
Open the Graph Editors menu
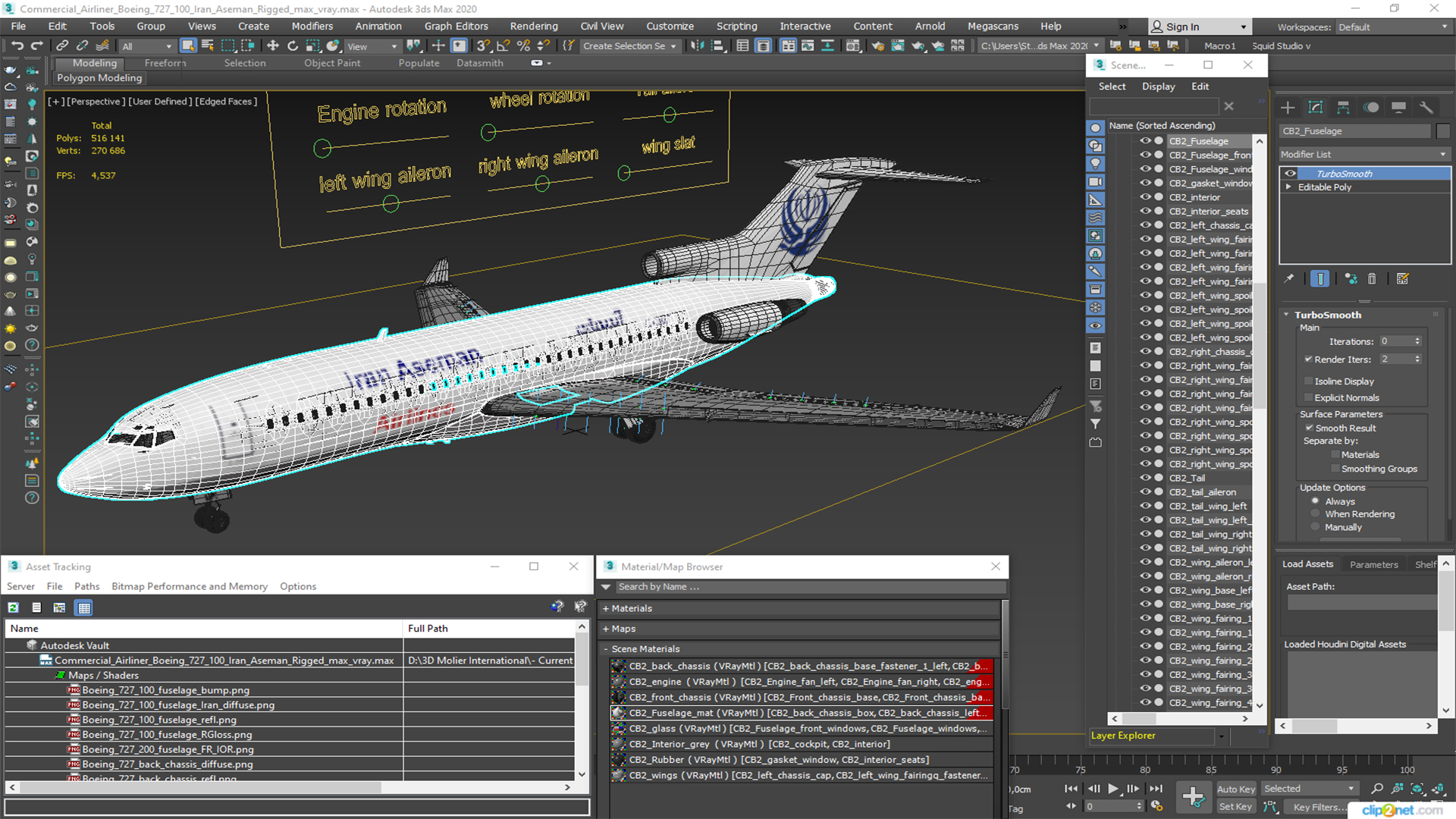457,27
